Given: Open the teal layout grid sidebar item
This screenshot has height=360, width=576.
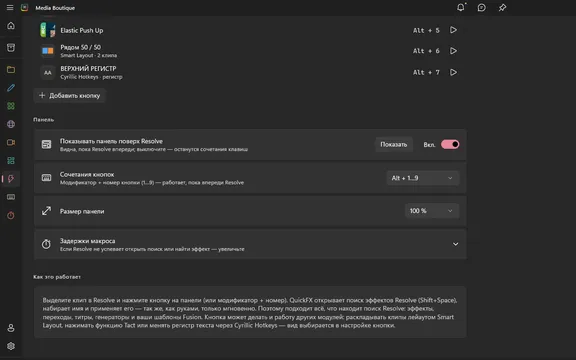Looking at the screenshot, I should tap(11, 161).
